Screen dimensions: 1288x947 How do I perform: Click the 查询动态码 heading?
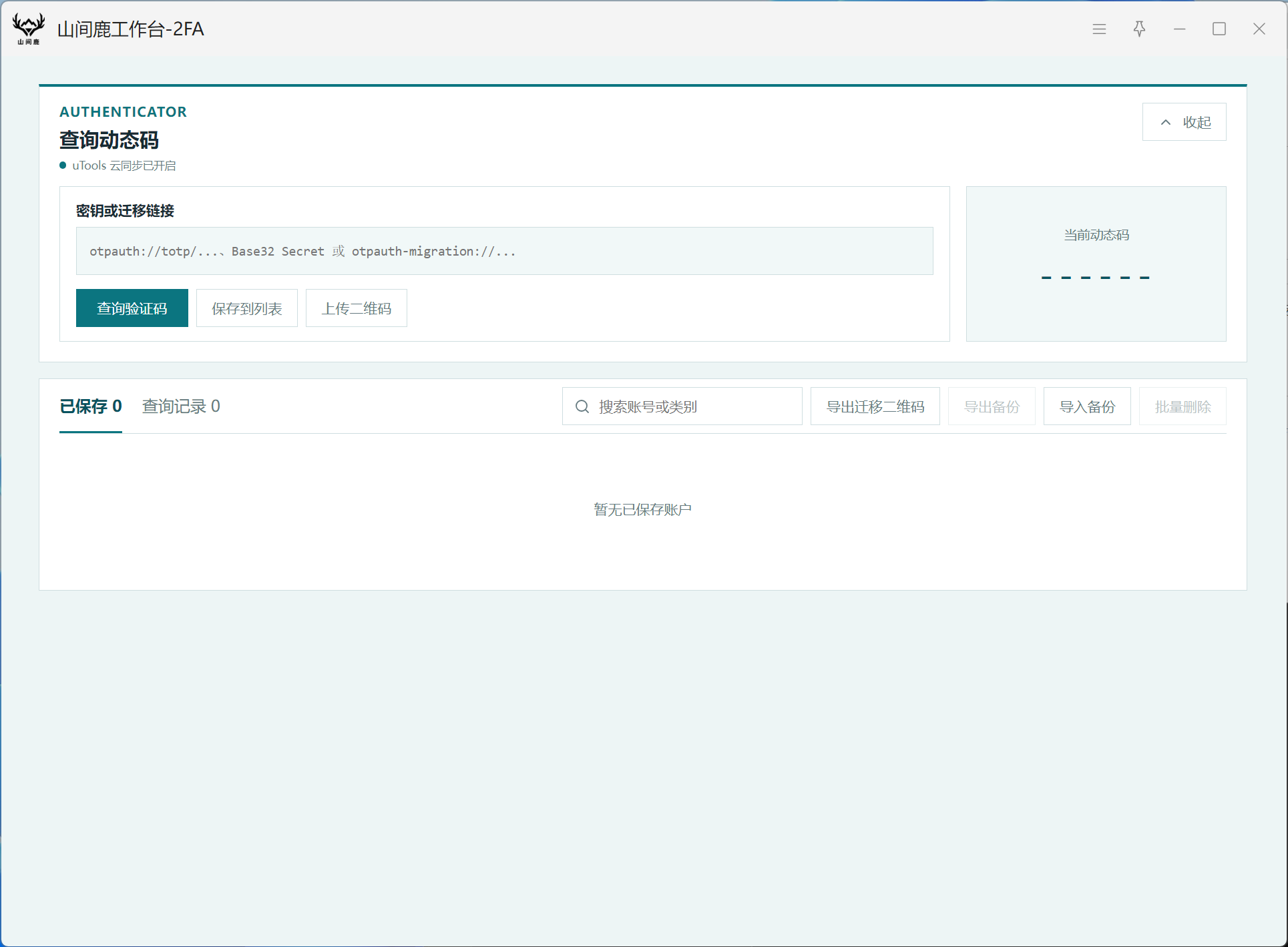click(109, 140)
